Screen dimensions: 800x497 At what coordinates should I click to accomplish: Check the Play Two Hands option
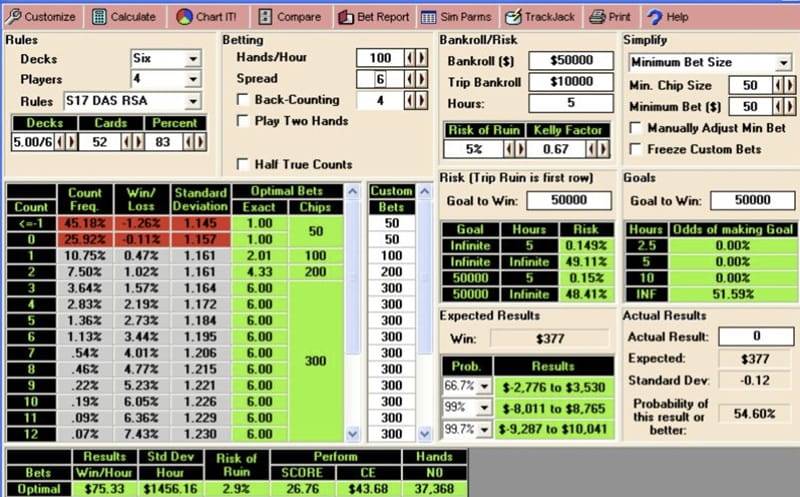243,121
